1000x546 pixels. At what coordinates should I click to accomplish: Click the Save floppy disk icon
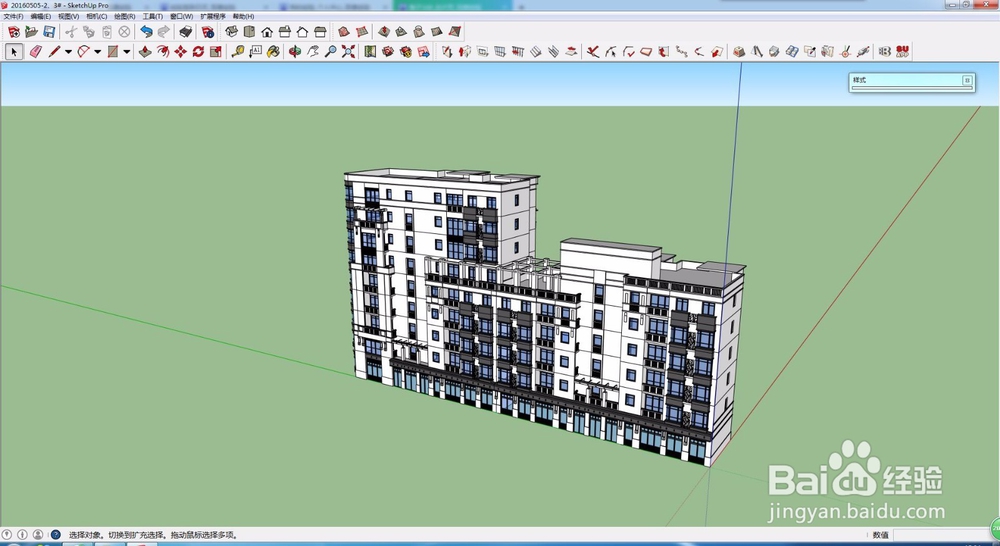(x=49, y=32)
